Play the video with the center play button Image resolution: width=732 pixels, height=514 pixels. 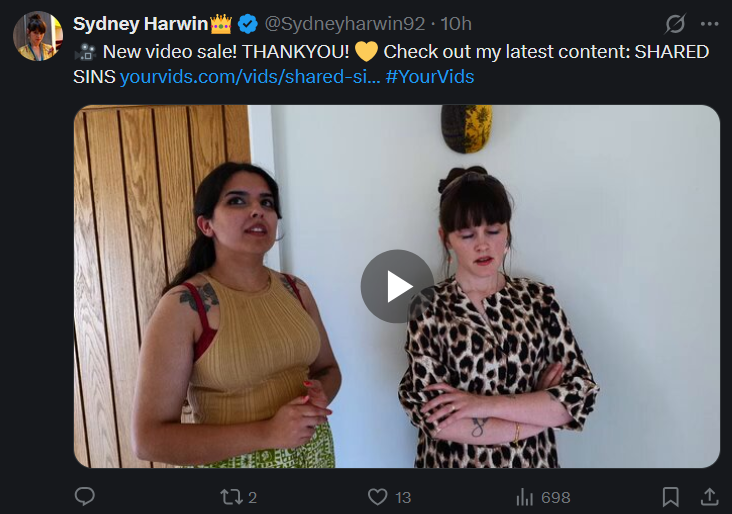click(x=397, y=286)
